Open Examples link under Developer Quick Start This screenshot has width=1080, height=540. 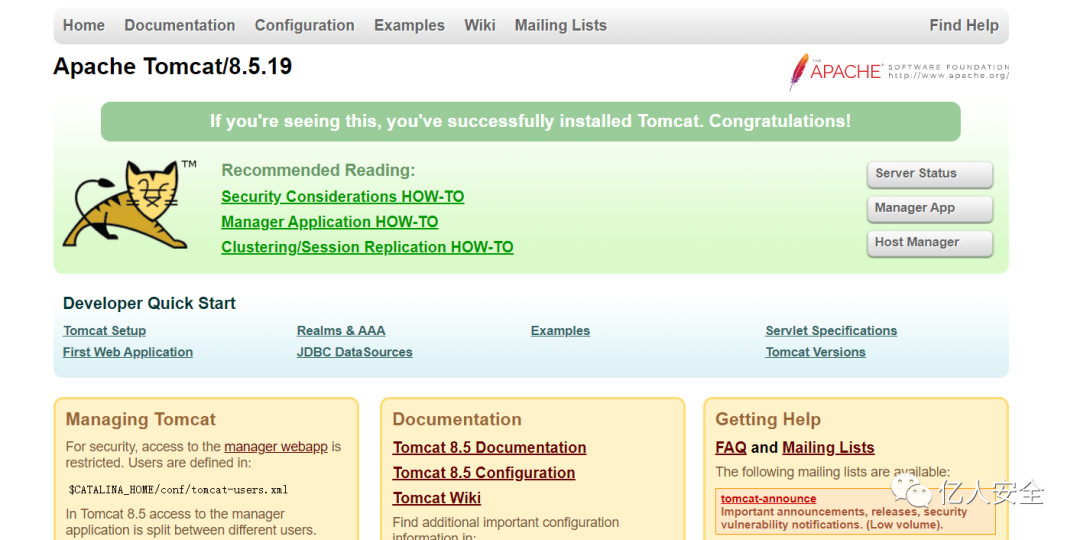[x=560, y=331]
